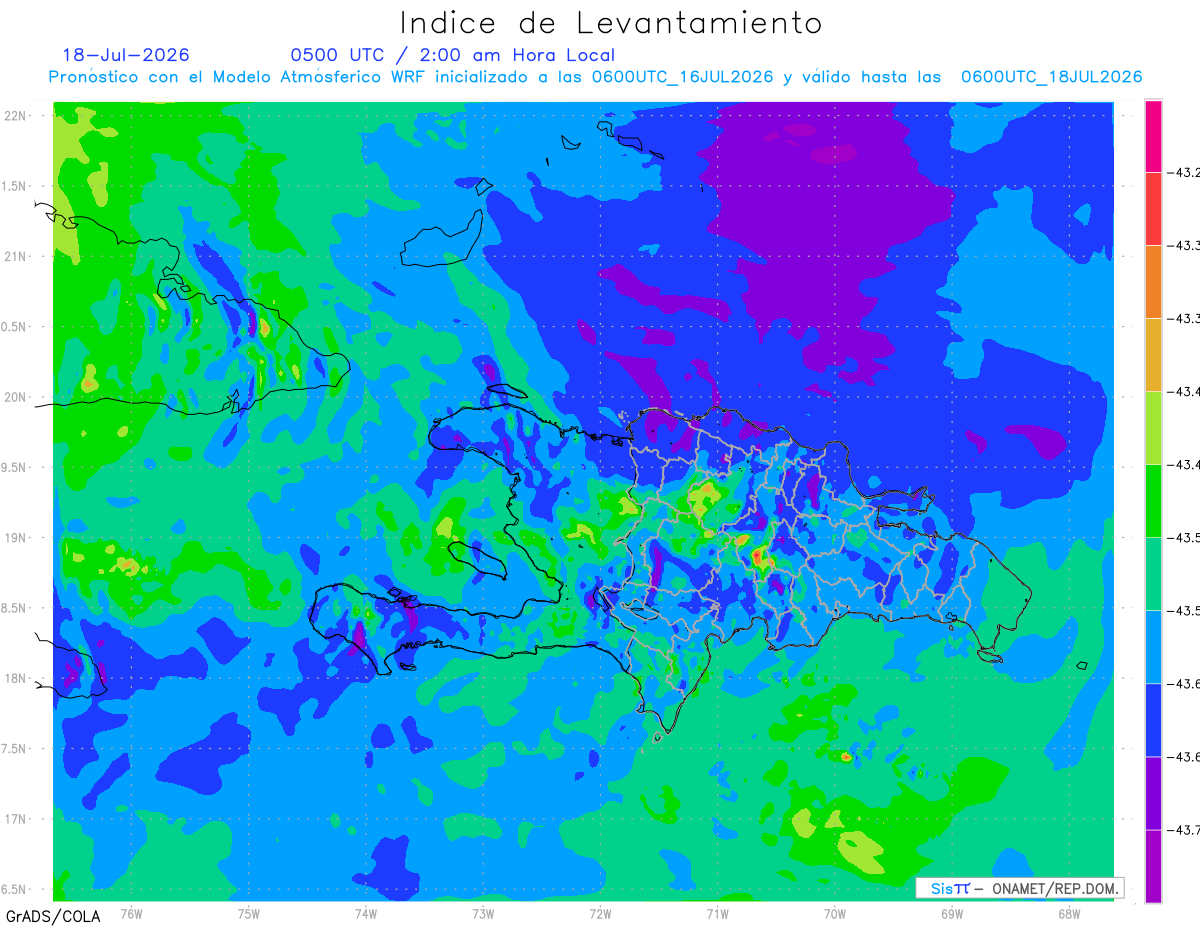Select the pink top swatch of the color bar
This screenshot has height=927, width=1200.
1153,136
